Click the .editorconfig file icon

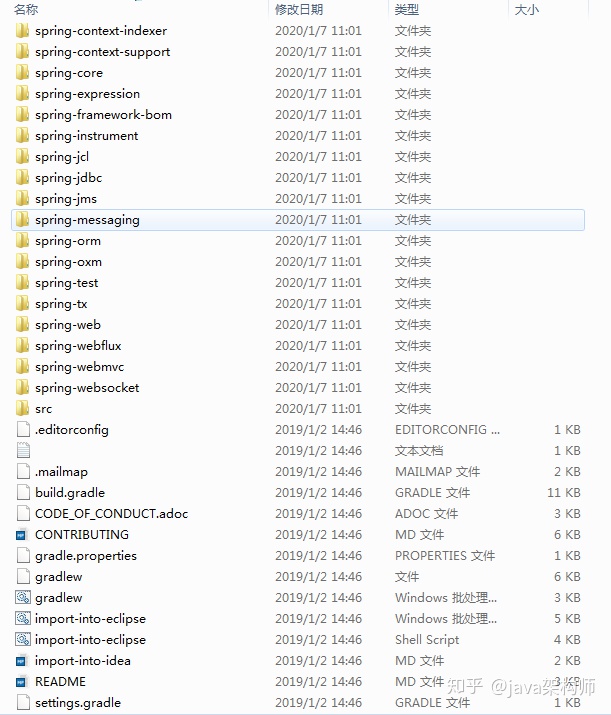23,430
